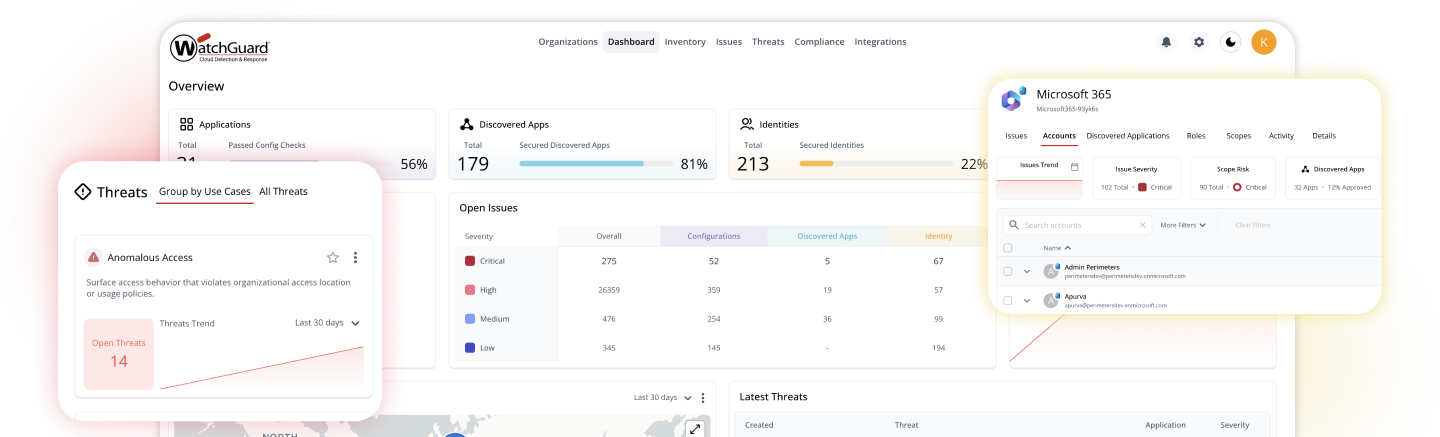1440x437 pixels.
Task: Click the Clear Filters button
Action: (x=1253, y=225)
